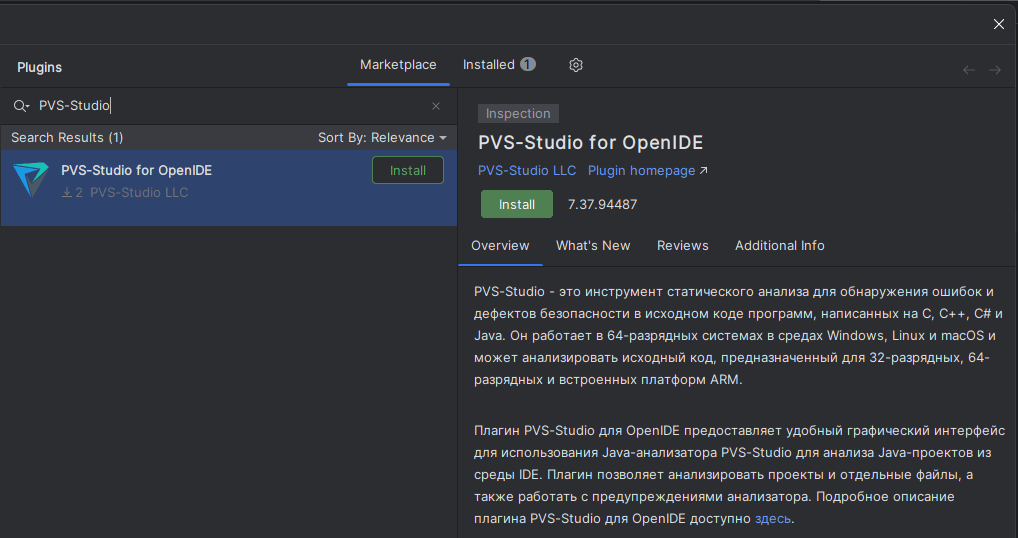Image resolution: width=1018 pixels, height=538 pixels.
Task: Open the What's New tab
Action: point(593,246)
